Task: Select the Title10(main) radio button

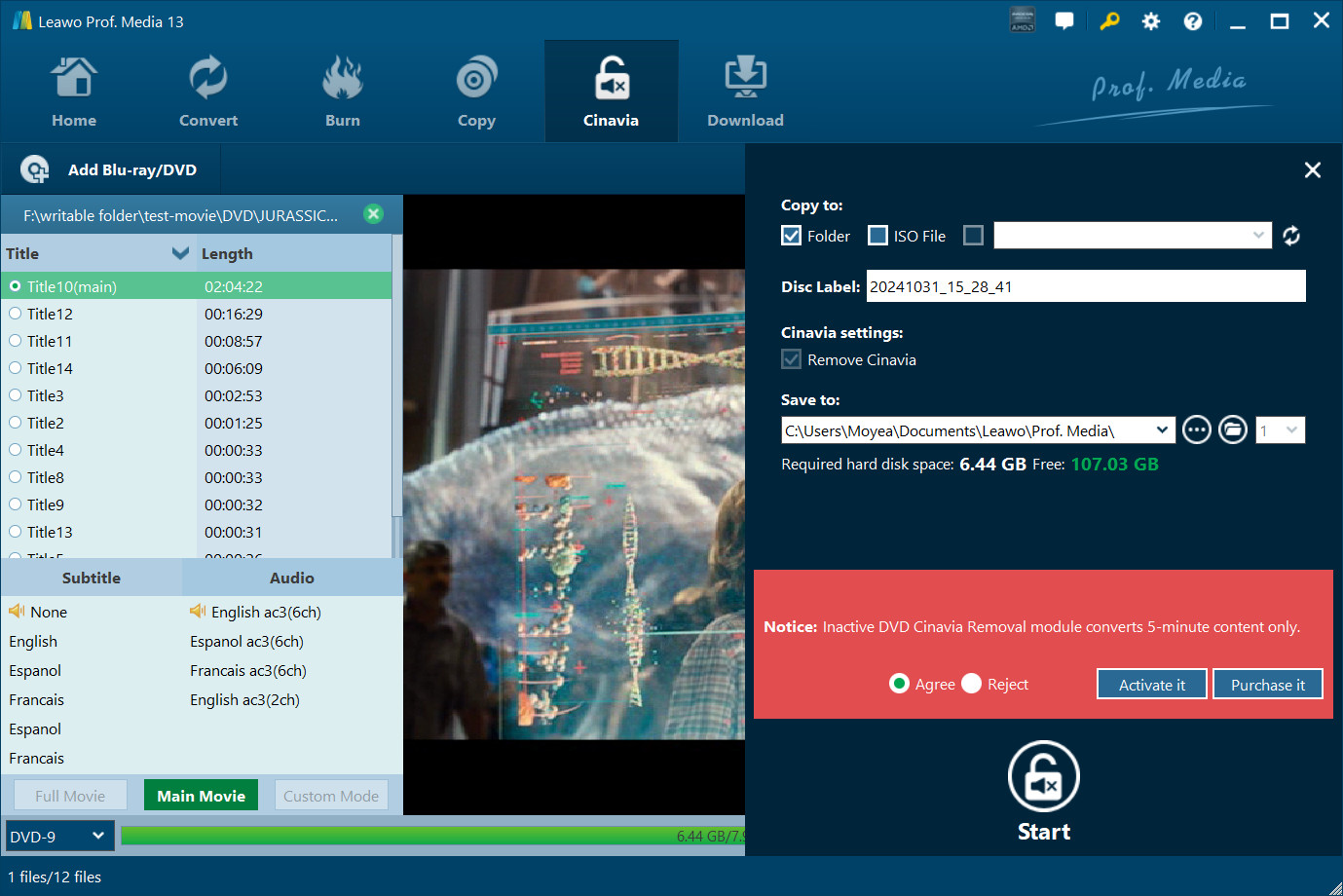Action: [15, 286]
